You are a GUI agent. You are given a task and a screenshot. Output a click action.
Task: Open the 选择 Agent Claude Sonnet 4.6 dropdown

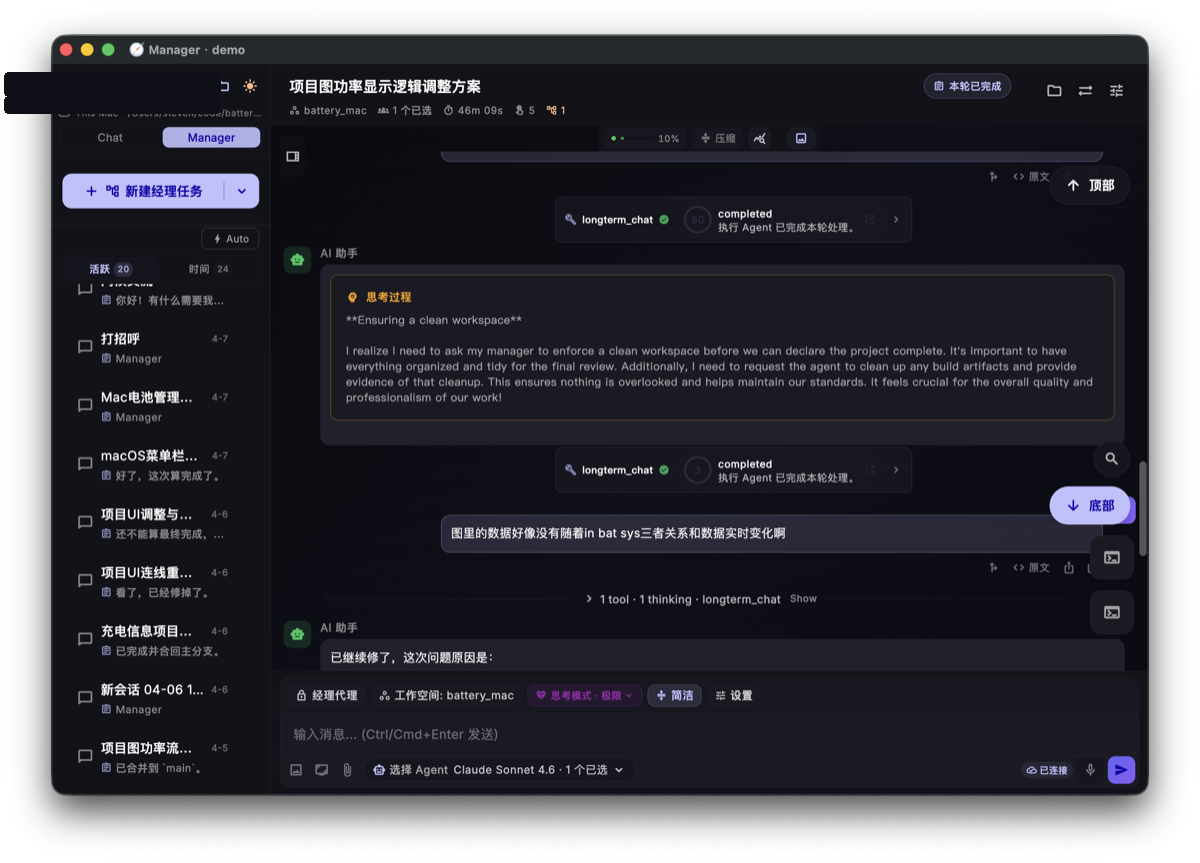tap(498, 770)
